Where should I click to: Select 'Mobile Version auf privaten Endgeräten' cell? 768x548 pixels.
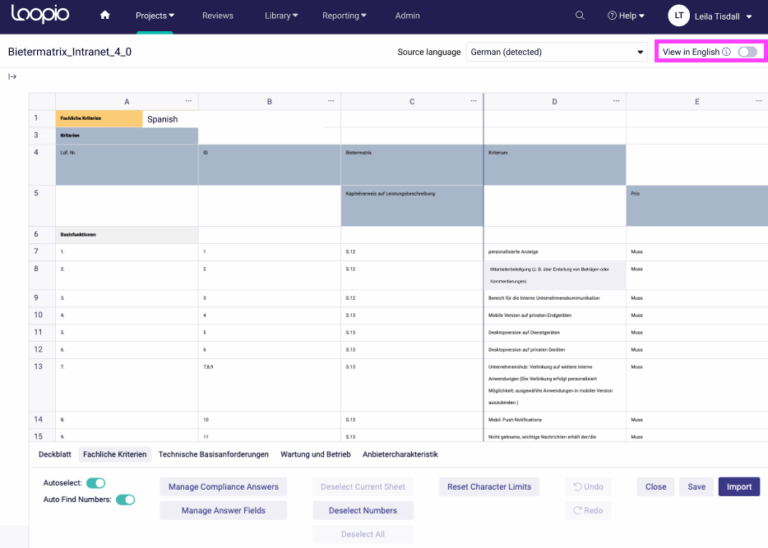[554, 315]
